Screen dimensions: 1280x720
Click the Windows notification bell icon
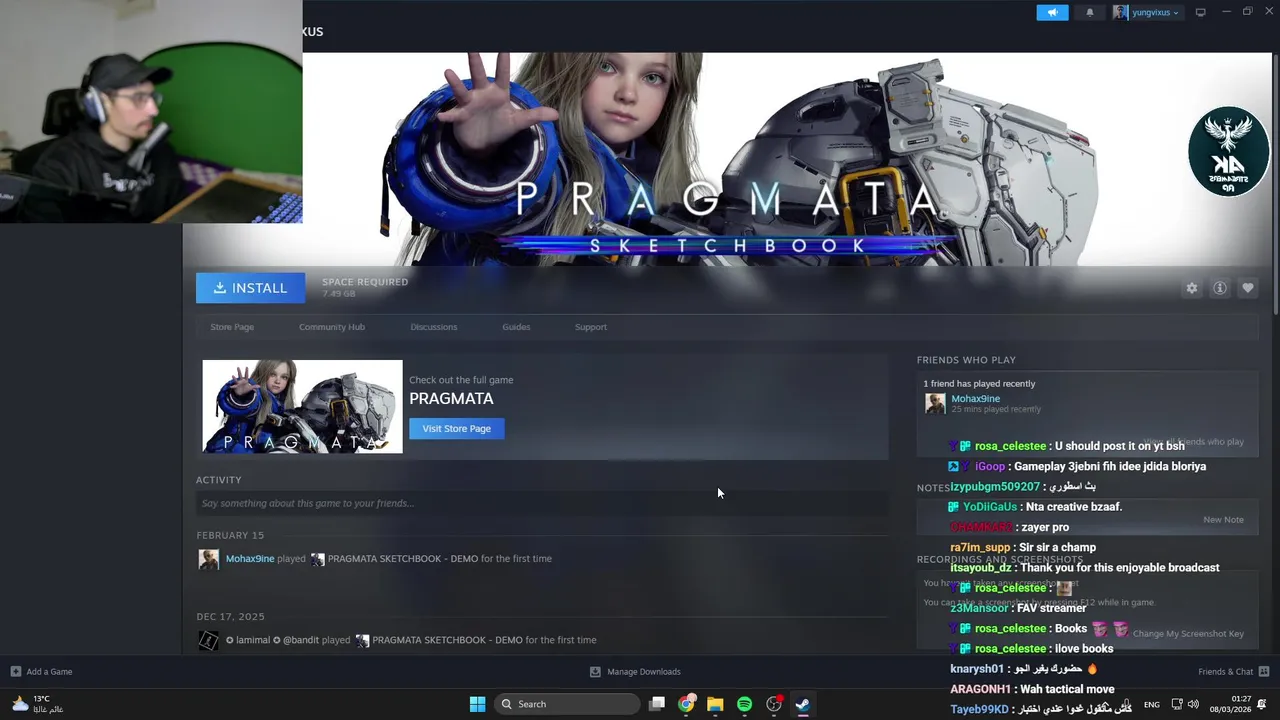click(x=1262, y=704)
